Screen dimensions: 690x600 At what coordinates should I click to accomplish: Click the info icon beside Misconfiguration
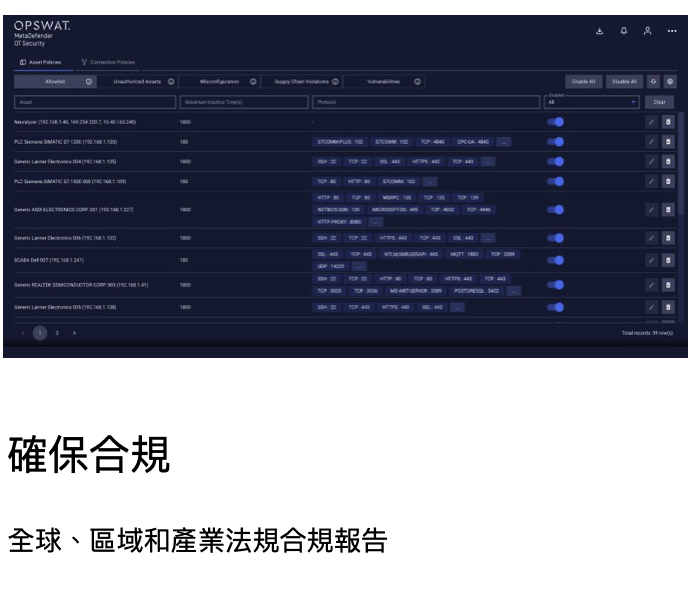click(253, 81)
